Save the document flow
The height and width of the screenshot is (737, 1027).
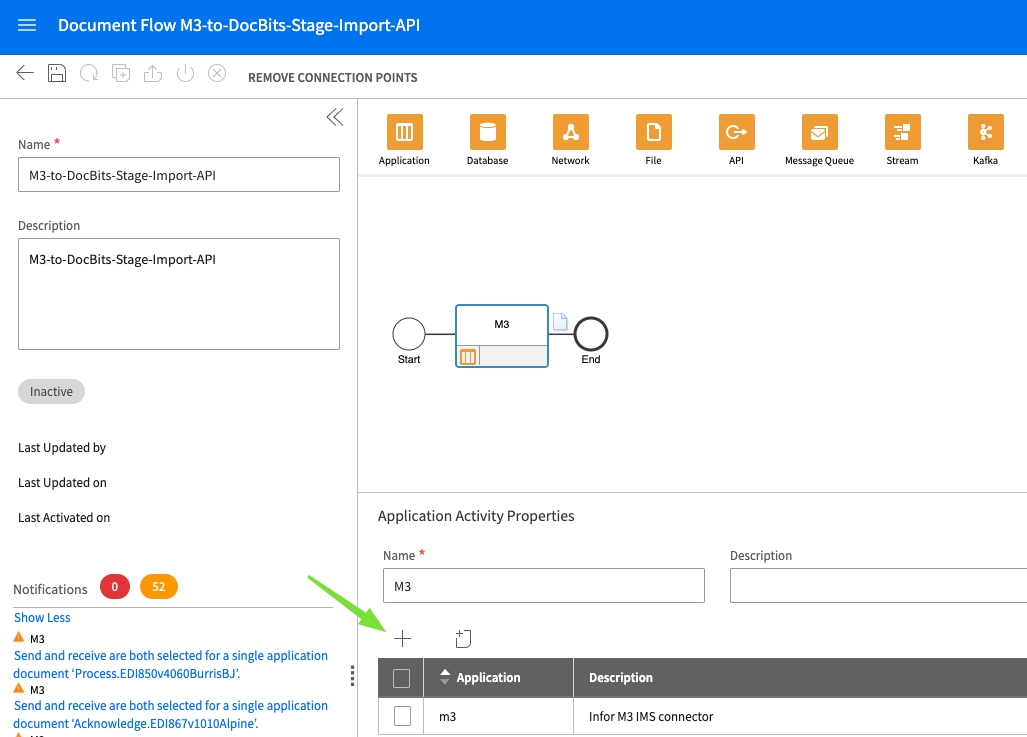coord(57,73)
